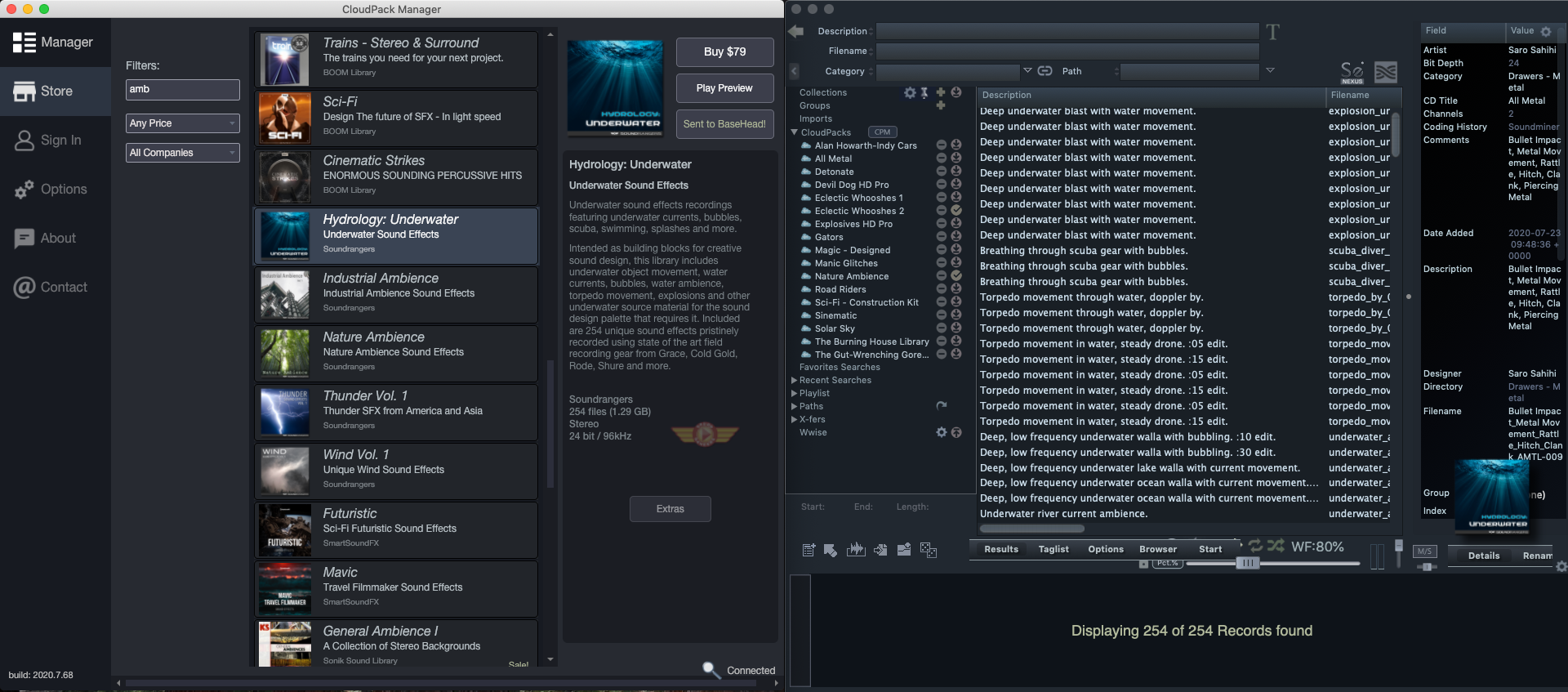The width and height of the screenshot is (1568, 692).
Task: Go to the Sign In page
Action: click(x=56, y=140)
